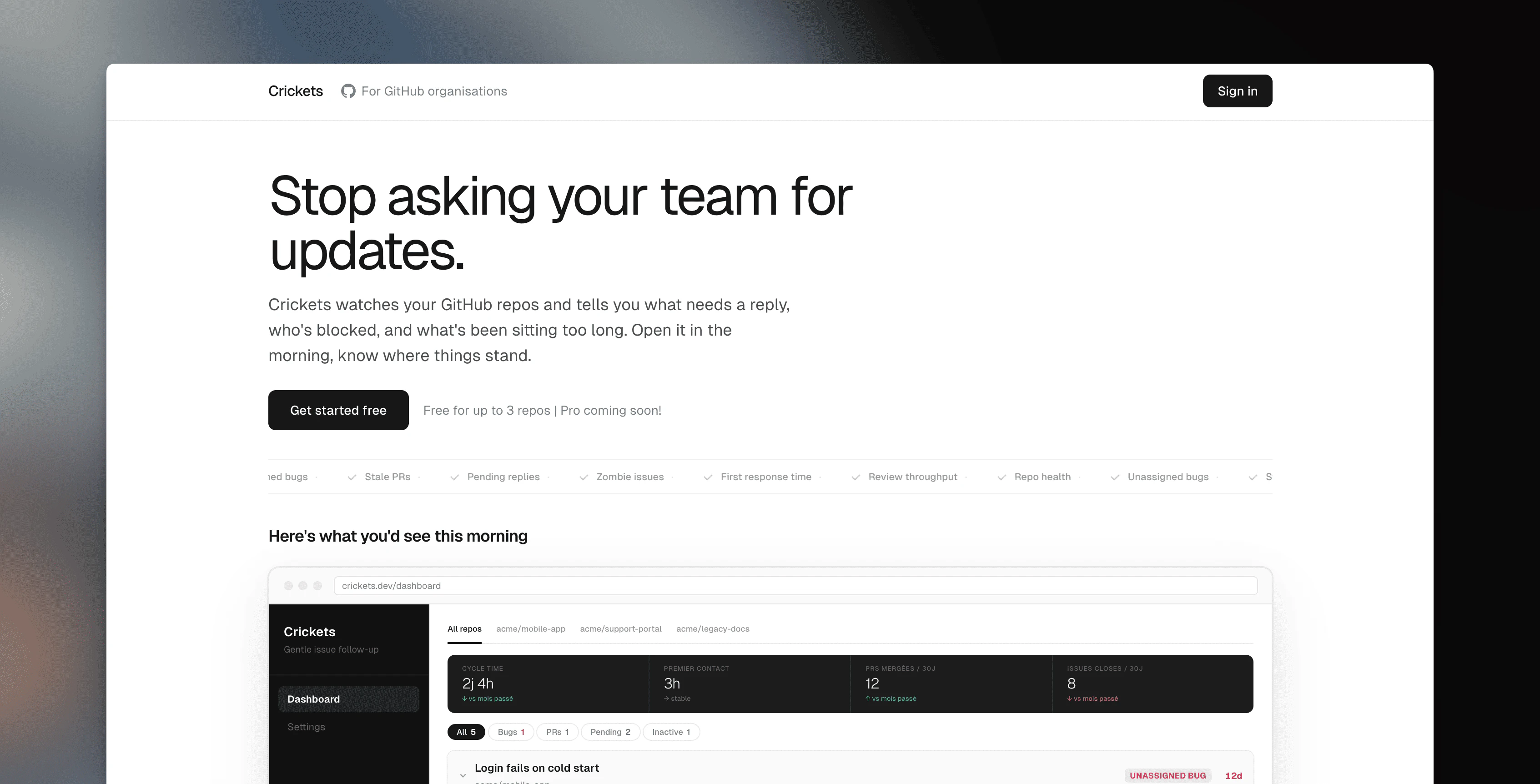Screen dimensions: 1540x784
Task: Click the GitHub octocat icon in header
Action: [x=348, y=91]
